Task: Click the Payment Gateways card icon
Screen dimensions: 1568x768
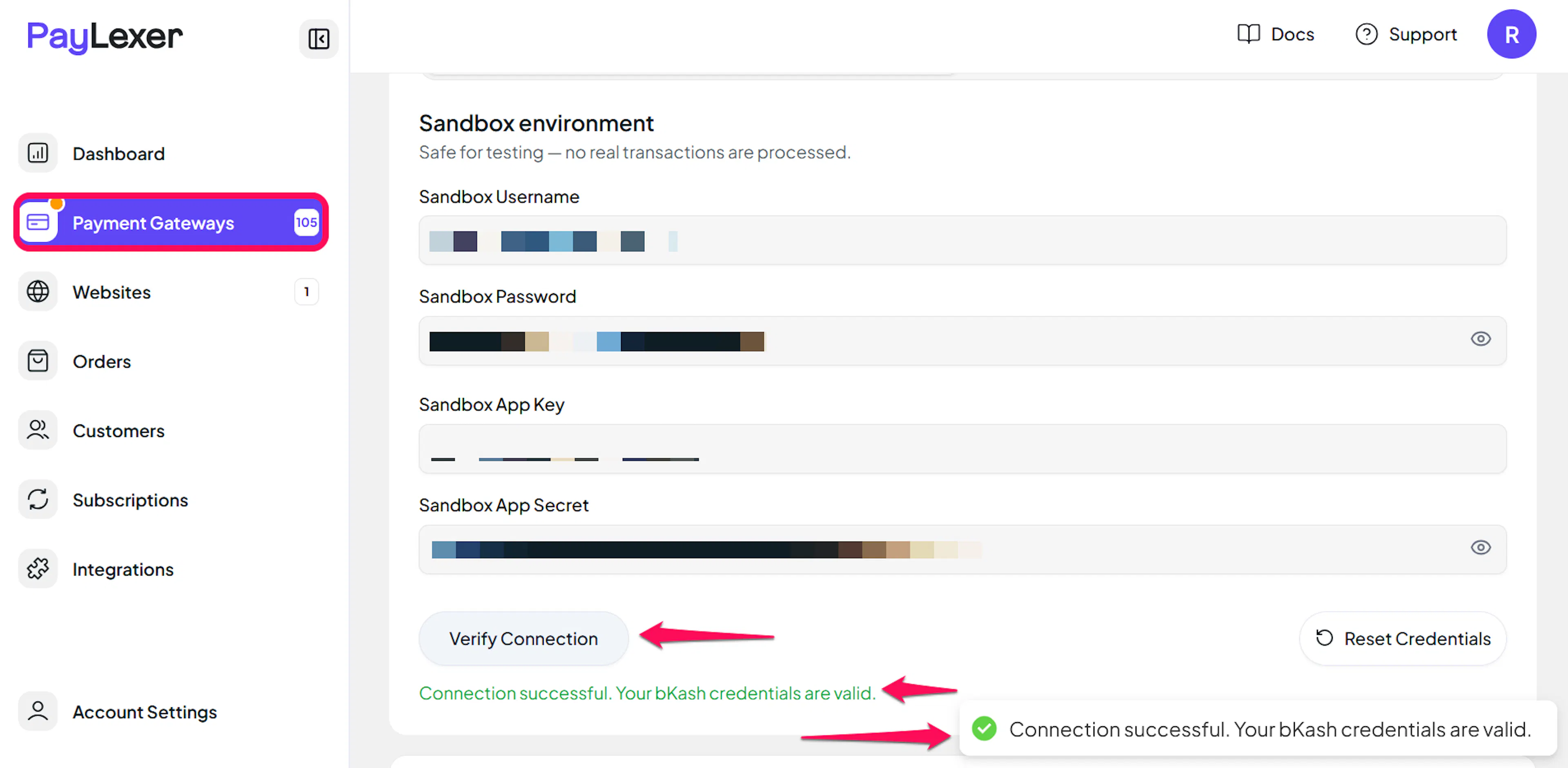Action: coord(38,222)
